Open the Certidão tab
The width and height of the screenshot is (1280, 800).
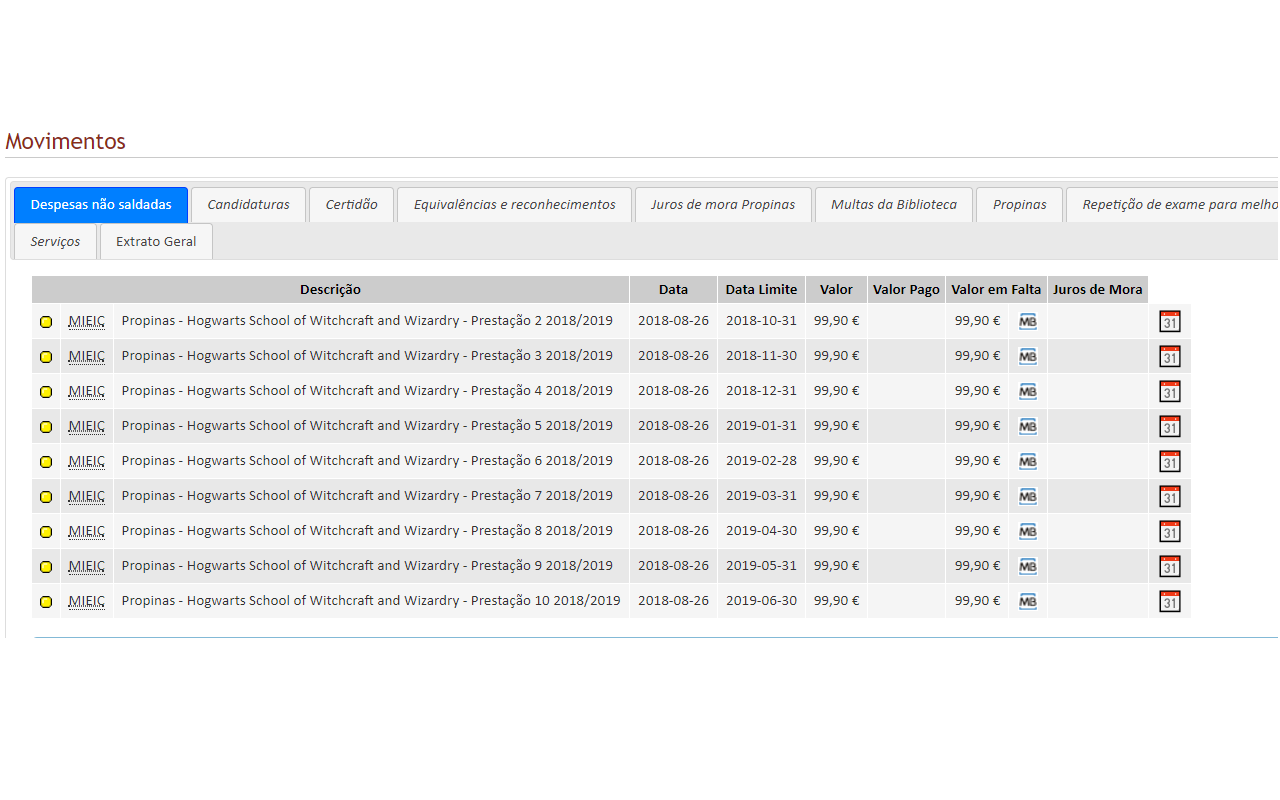click(x=352, y=205)
